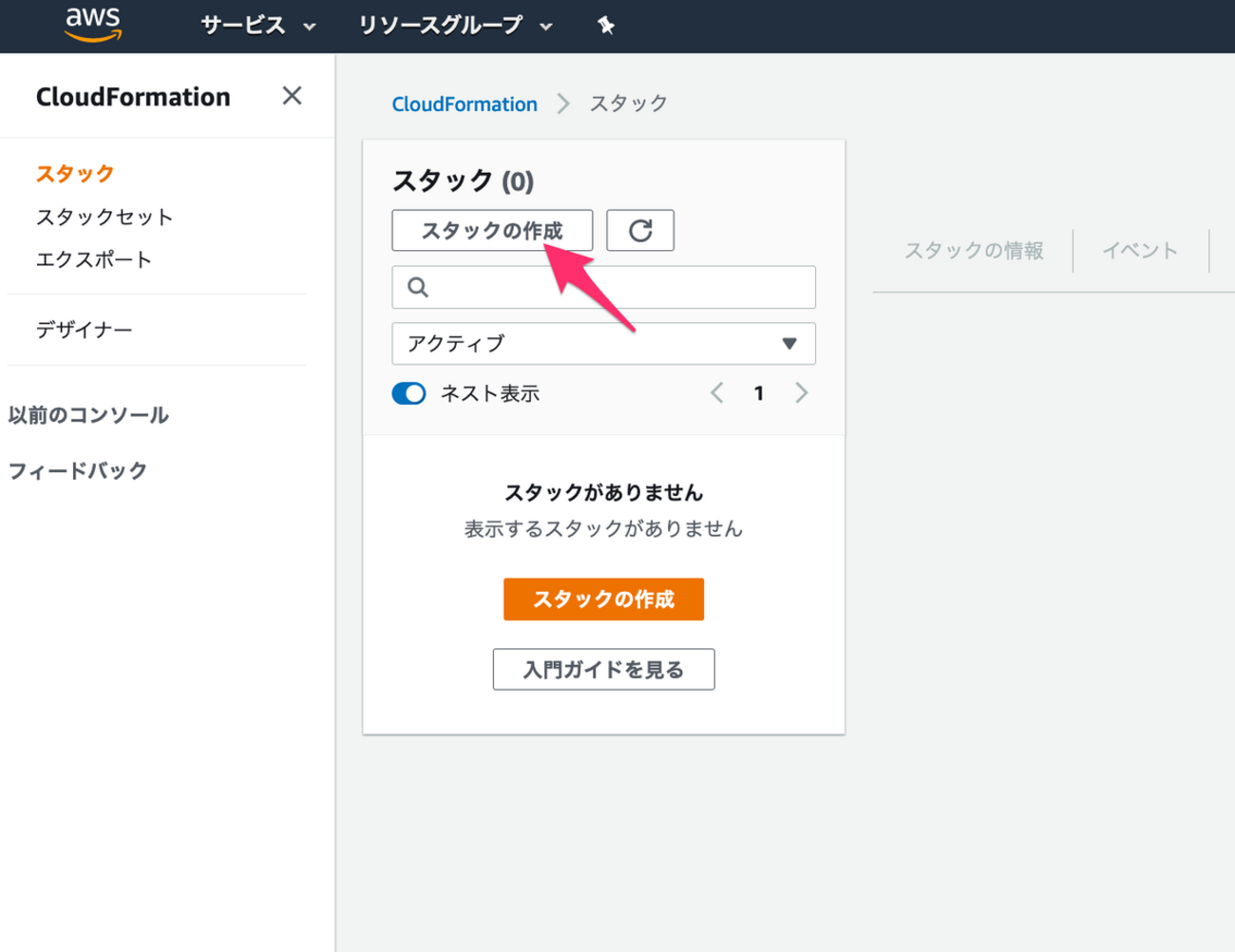The image size is (1235, 952).
Task: Select page 1 in pagination
Action: [x=759, y=393]
